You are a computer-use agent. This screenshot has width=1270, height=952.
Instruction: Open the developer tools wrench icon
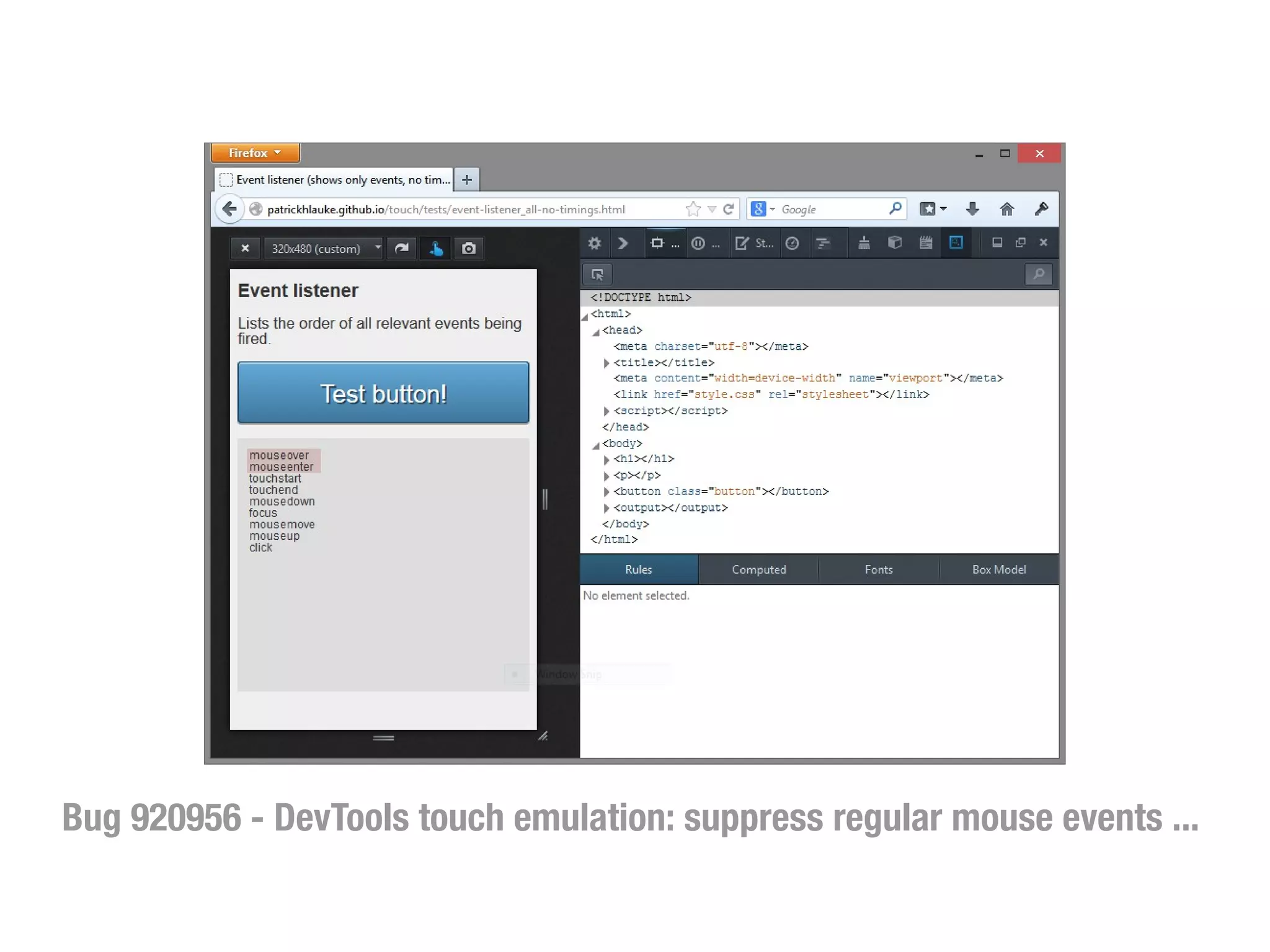pos(1041,209)
